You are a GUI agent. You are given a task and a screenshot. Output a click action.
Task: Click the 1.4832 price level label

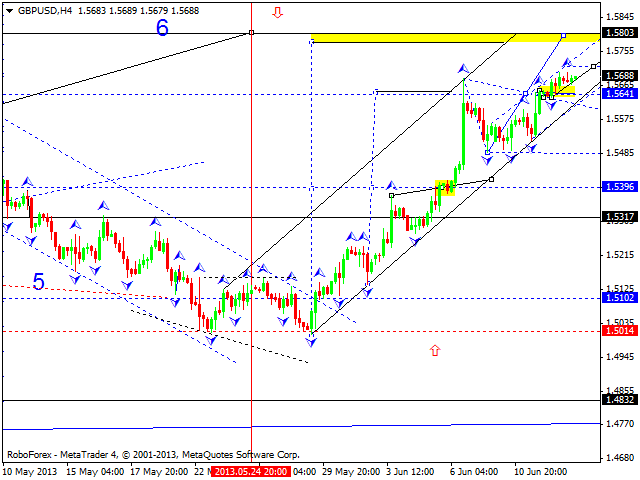[x=621, y=400]
